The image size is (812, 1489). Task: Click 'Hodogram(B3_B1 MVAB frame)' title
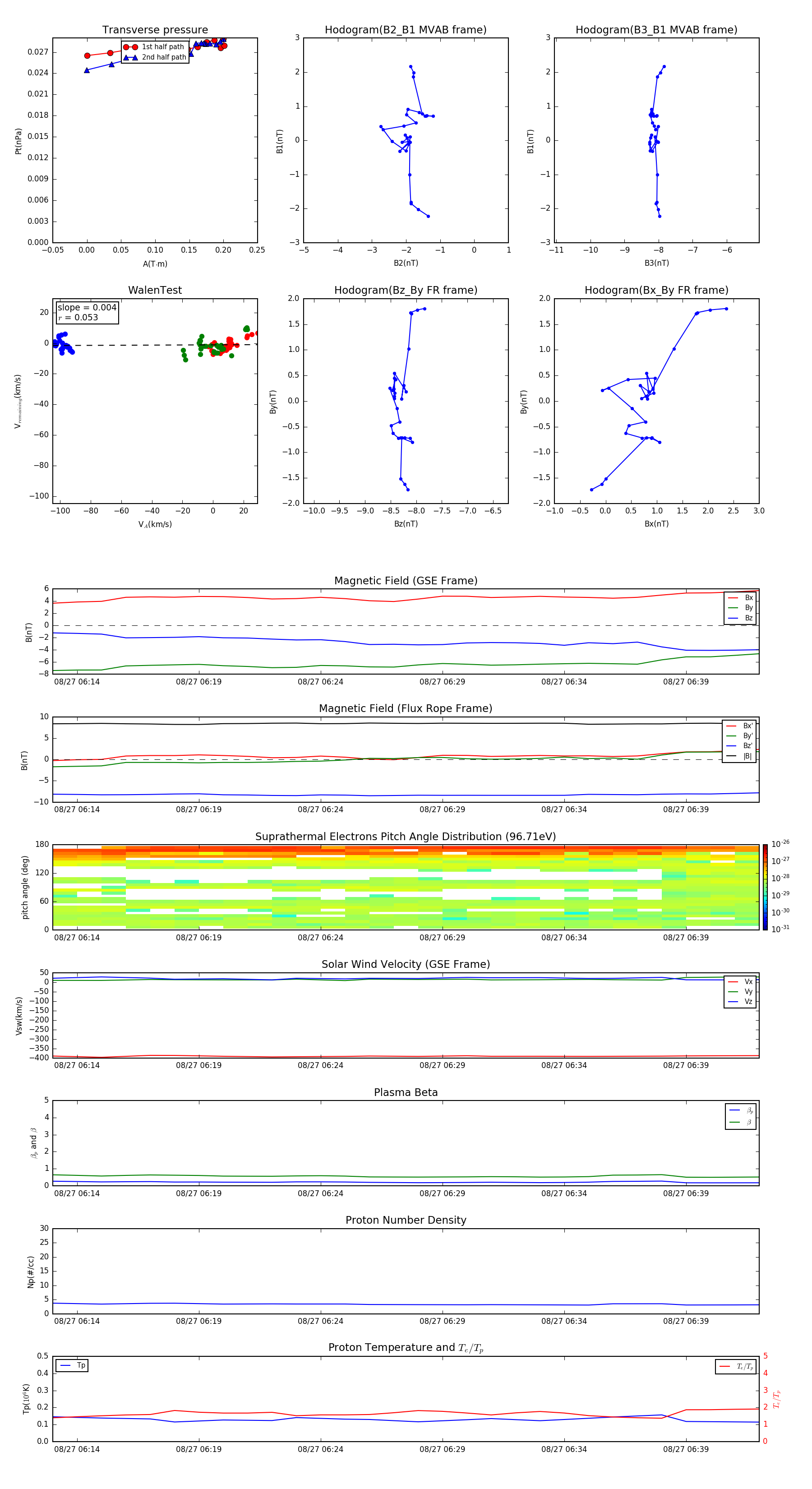point(656,30)
